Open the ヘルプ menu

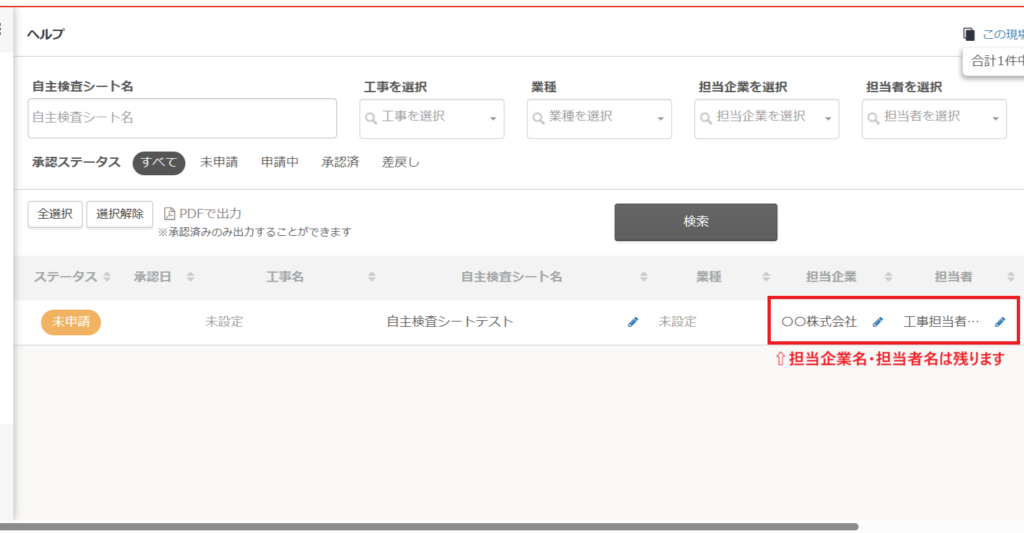[x=47, y=34]
